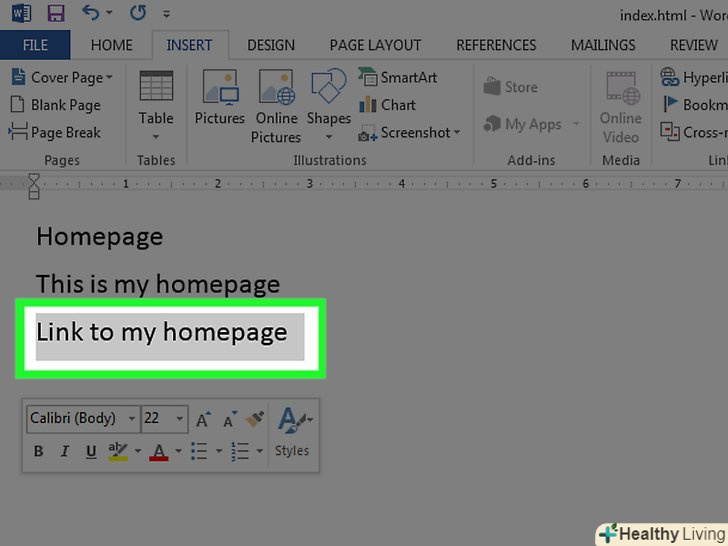Click the Redo/Repeat icon

coord(138,13)
